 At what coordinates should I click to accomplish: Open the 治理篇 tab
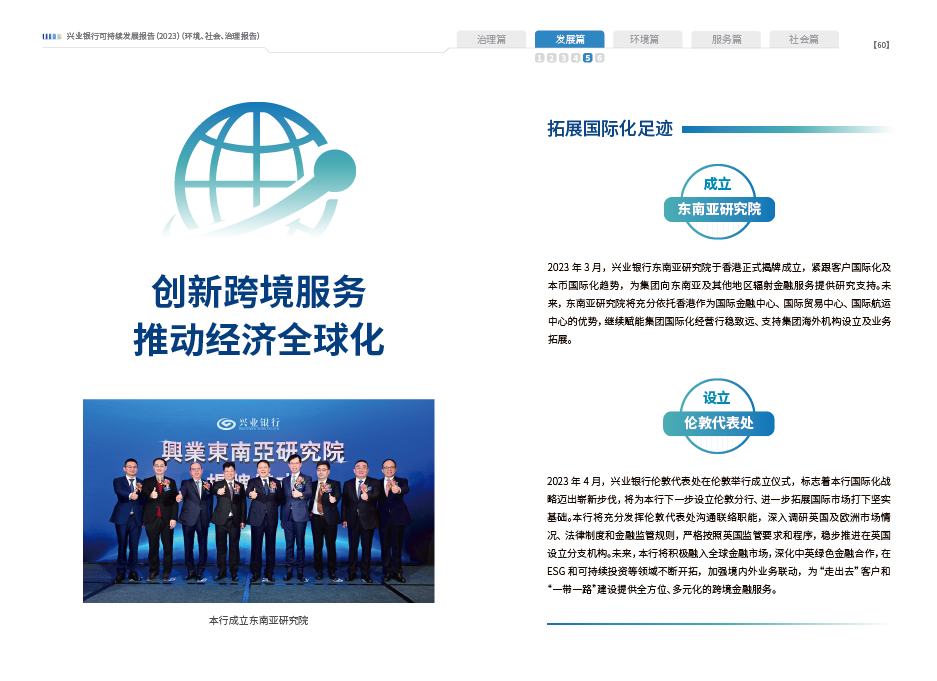(x=491, y=40)
